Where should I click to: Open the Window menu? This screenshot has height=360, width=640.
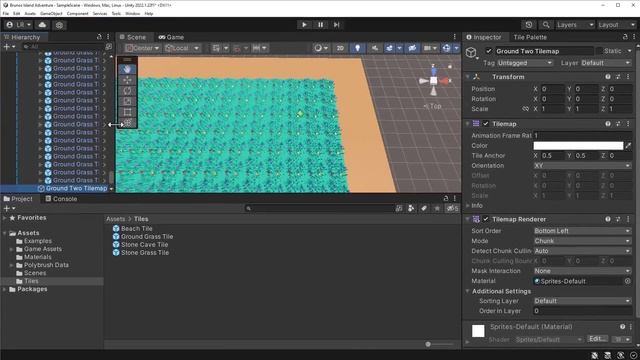(x=132, y=13)
